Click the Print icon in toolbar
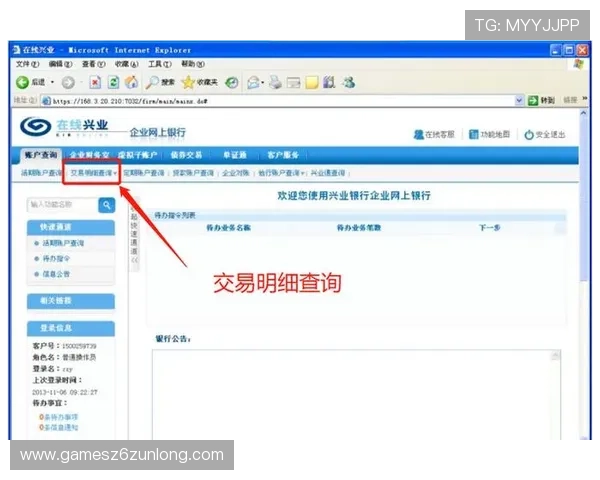The image size is (600, 480). click(275, 82)
